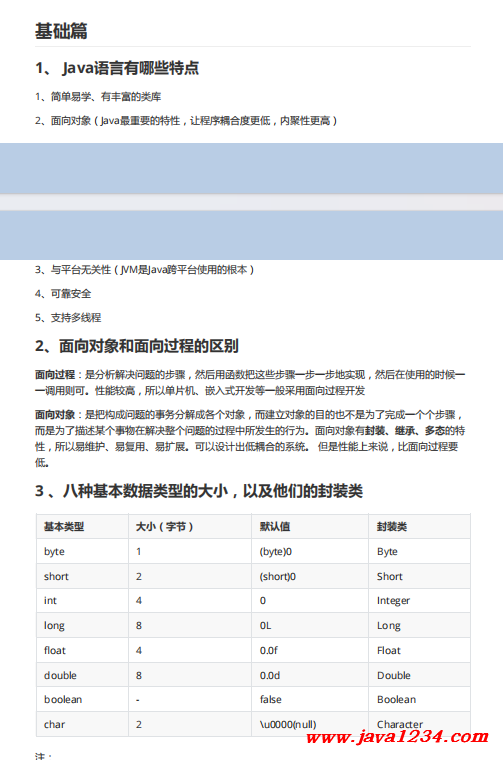Click the default value '(byte)0'
Screen dimensions: 503x760
276,552
